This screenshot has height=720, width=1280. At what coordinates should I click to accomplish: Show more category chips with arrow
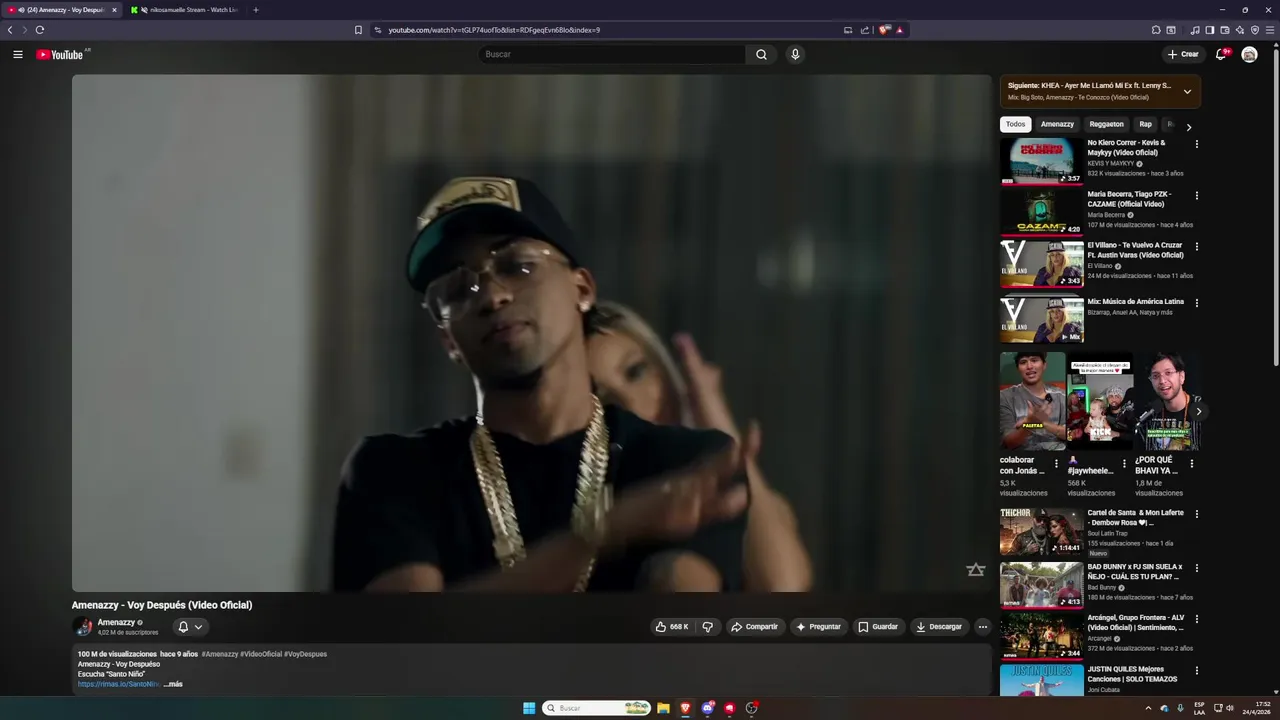tap(1188, 127)
